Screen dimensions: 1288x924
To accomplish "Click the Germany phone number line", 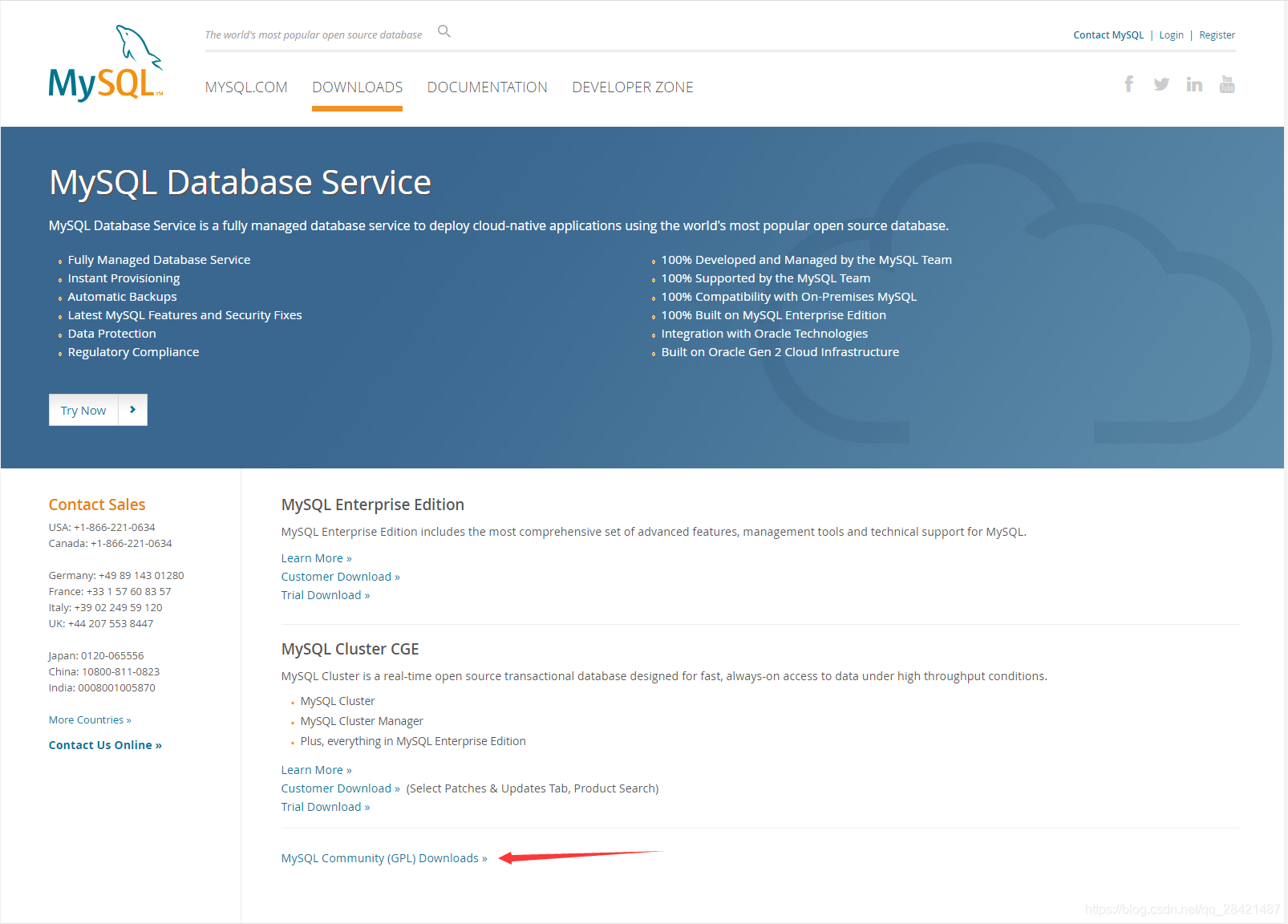I will (x=116, y=576).
